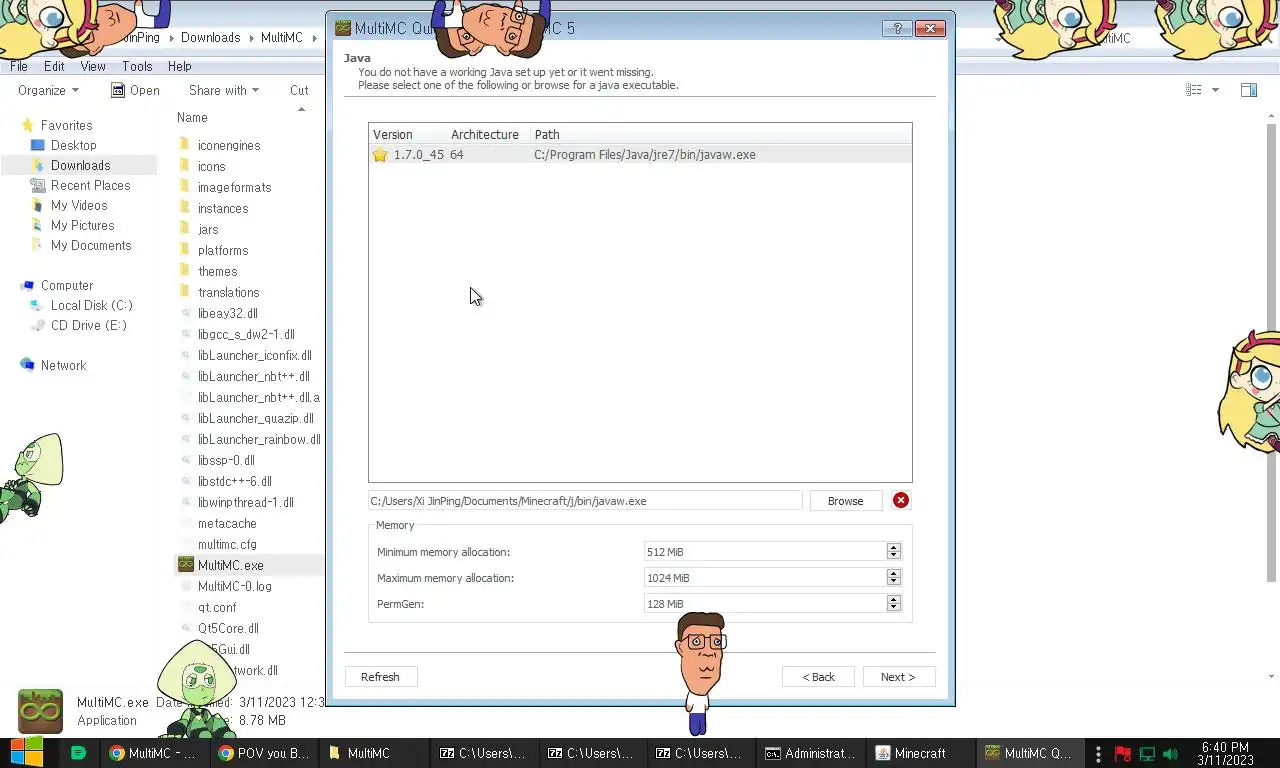Viewport: 1280px width, 768px height.
Task: Click the Network icon in the navigation pane
Action: pyautogui.click(x=27, y=365)
